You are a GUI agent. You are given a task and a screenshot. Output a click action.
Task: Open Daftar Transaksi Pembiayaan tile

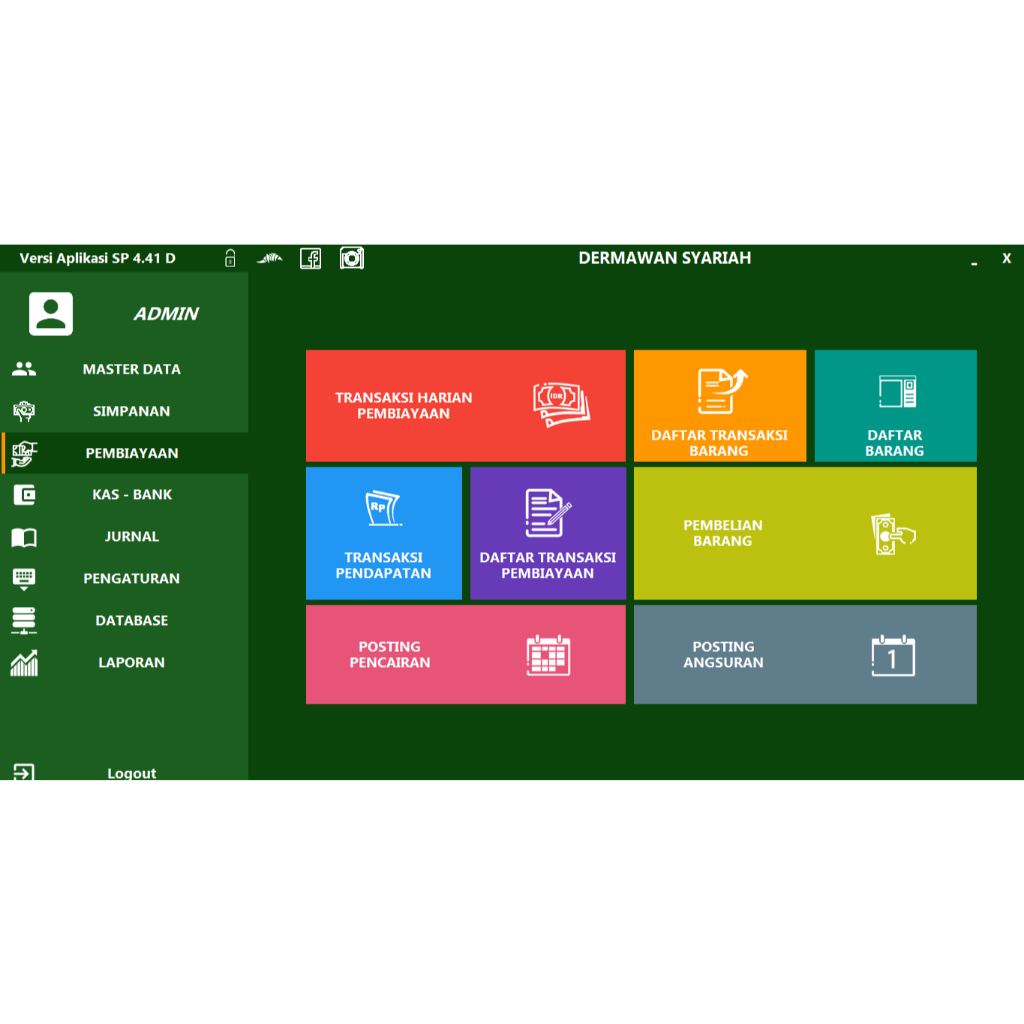pos(548,533)
